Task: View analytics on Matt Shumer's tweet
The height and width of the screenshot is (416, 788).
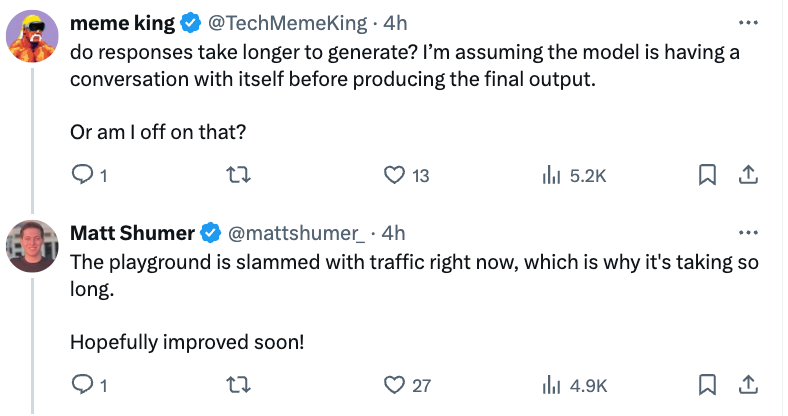Action: [x=549, y=384]
